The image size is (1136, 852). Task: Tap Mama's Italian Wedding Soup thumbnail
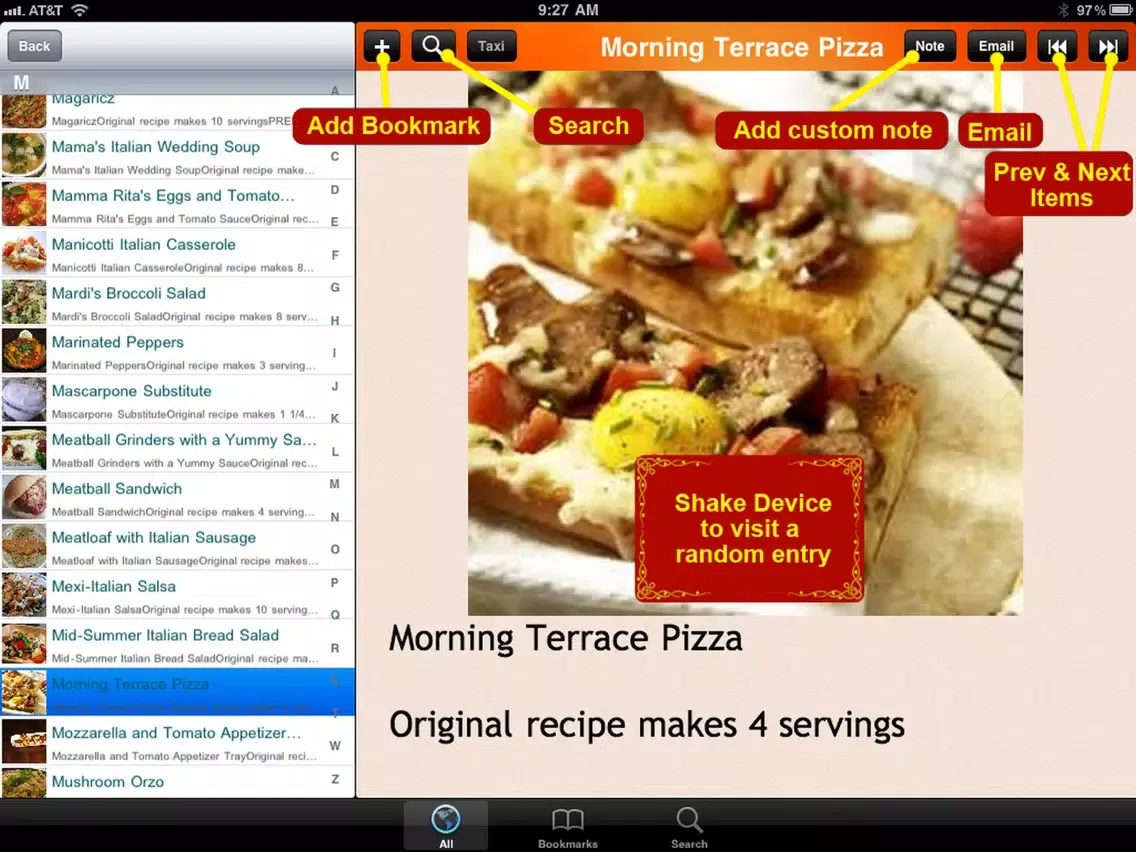pos(24,156)
